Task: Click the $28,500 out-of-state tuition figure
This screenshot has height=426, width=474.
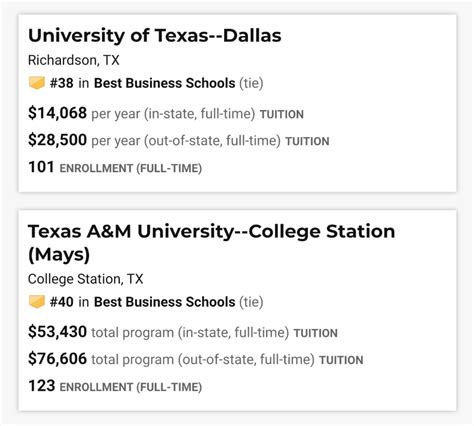Action: 57,140
